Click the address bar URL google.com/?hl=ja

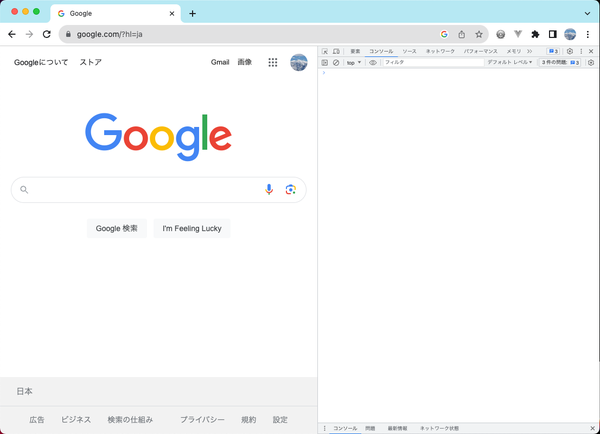coord(109,34)
